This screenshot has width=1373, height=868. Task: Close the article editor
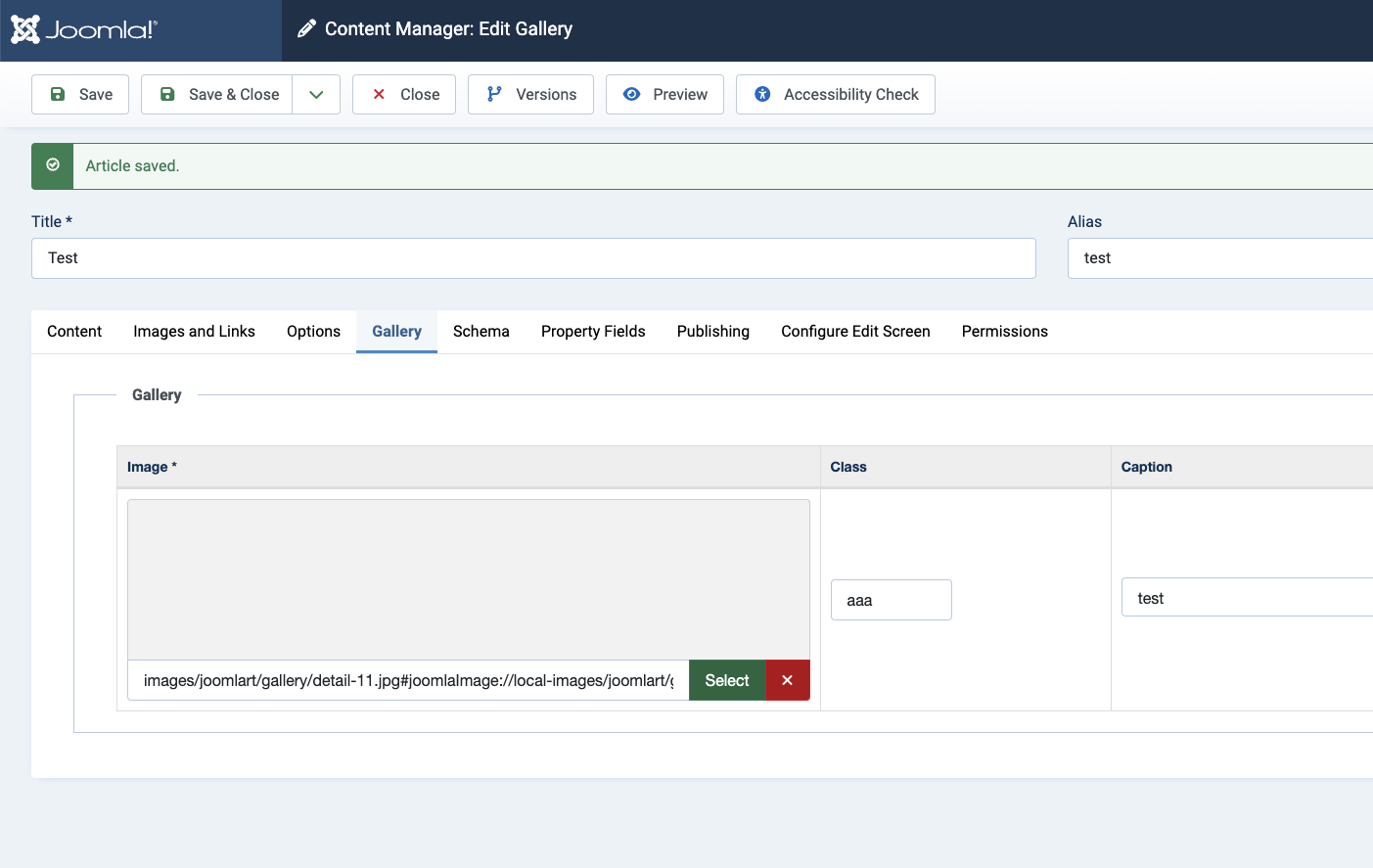coord(404,95)
